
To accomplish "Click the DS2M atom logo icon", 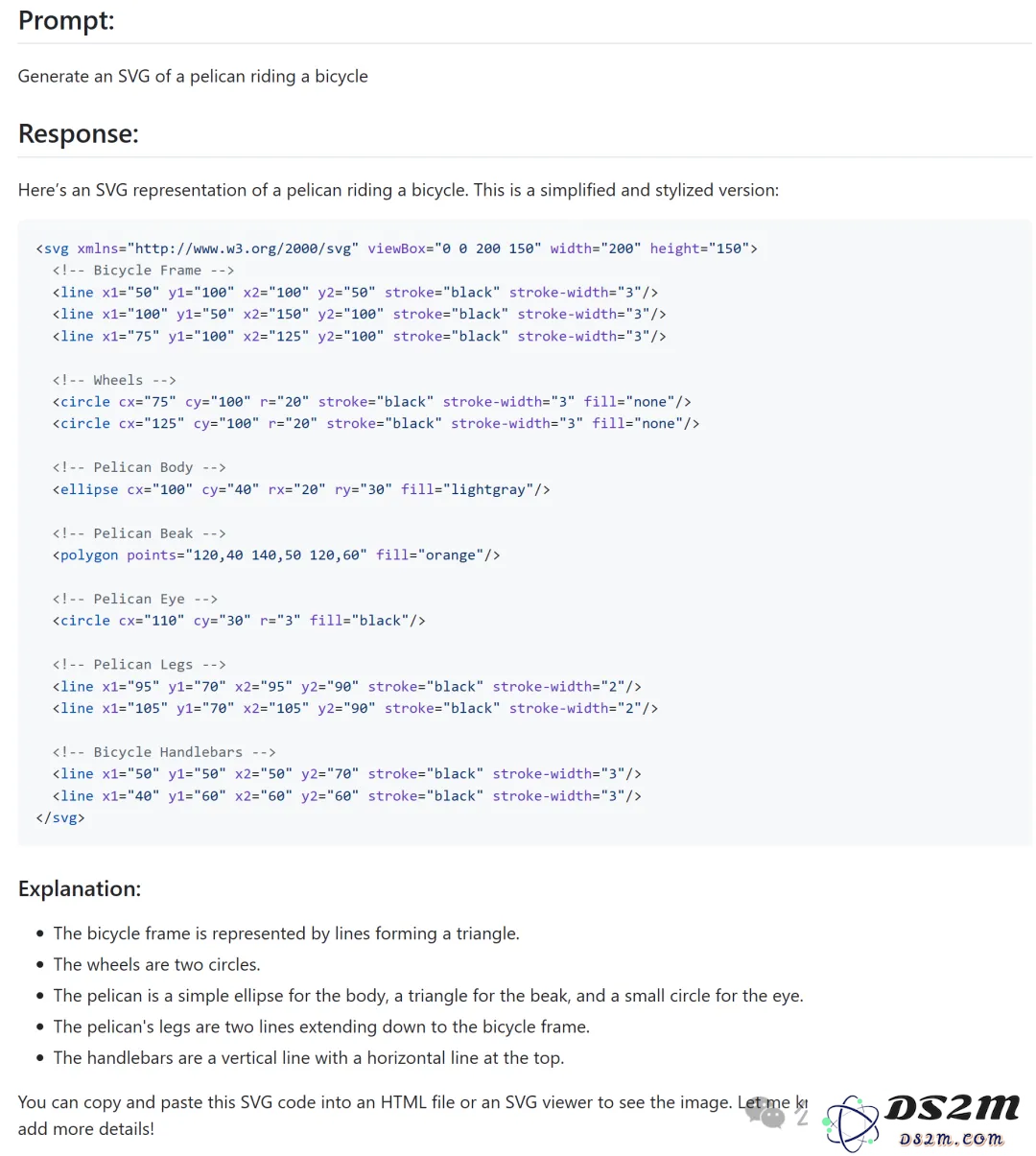I will pyautogui.click(x=852, y=1122).
